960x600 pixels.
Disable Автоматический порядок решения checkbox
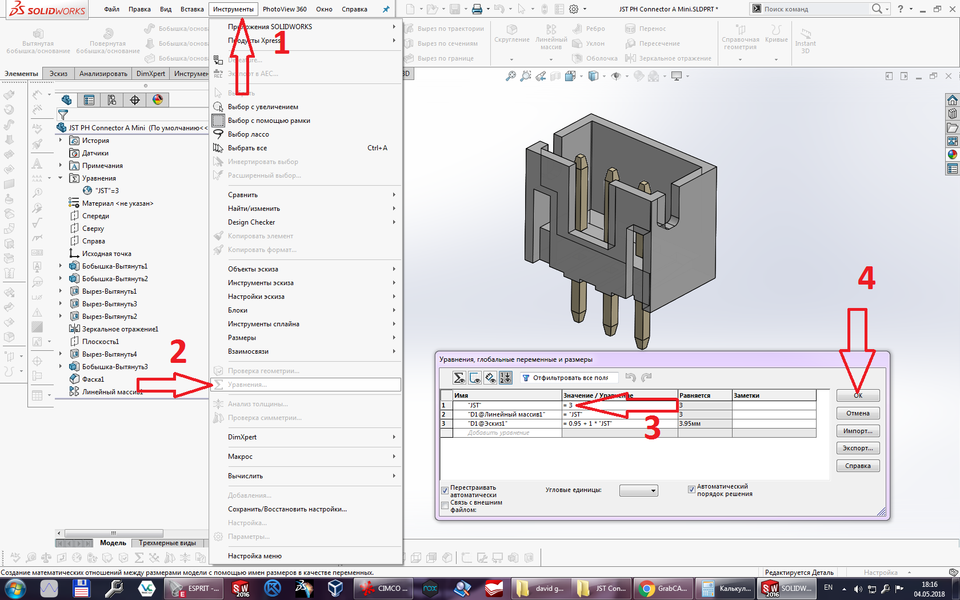[691, 488]
